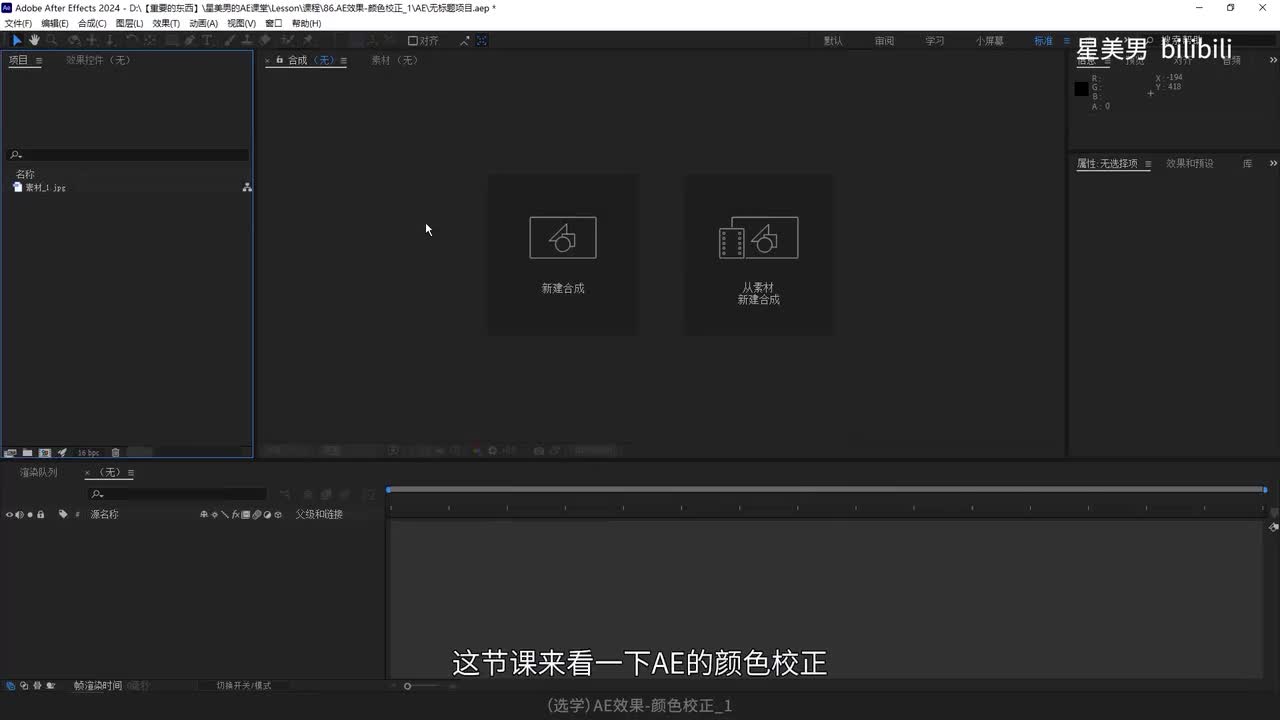Switch to 审阅 workspace
The width and height of the screenshot is (1280, 720).
(884, 41)
